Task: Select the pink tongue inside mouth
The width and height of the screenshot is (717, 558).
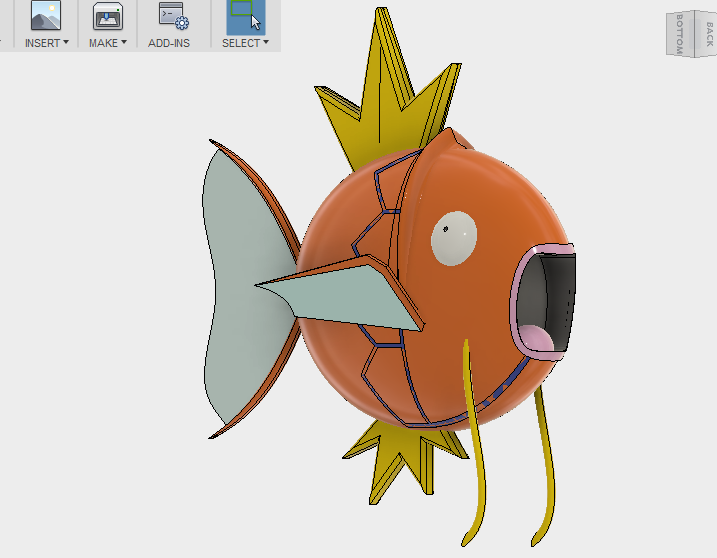Action: pyautogui.click(x=535, y=339)
